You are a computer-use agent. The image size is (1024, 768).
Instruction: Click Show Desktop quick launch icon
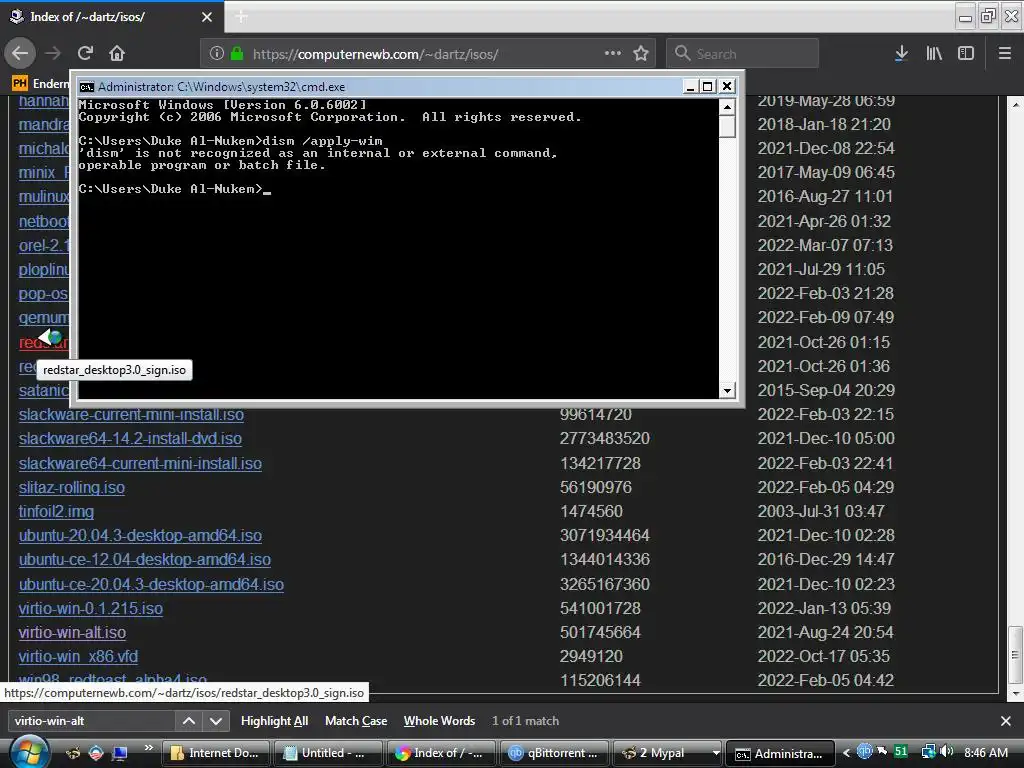pos(120,753)
